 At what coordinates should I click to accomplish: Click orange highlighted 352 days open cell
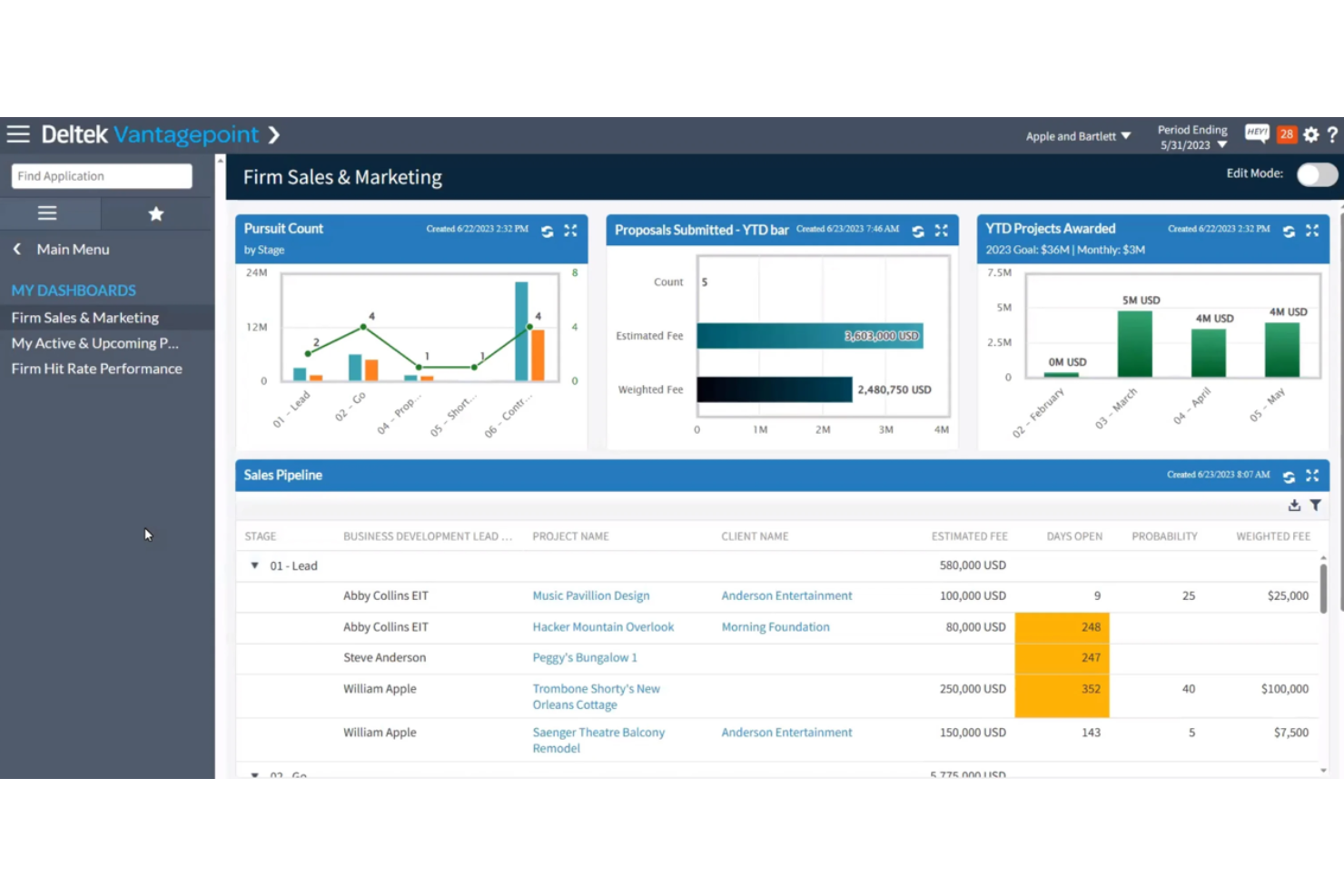click(x=1062, y=696)
